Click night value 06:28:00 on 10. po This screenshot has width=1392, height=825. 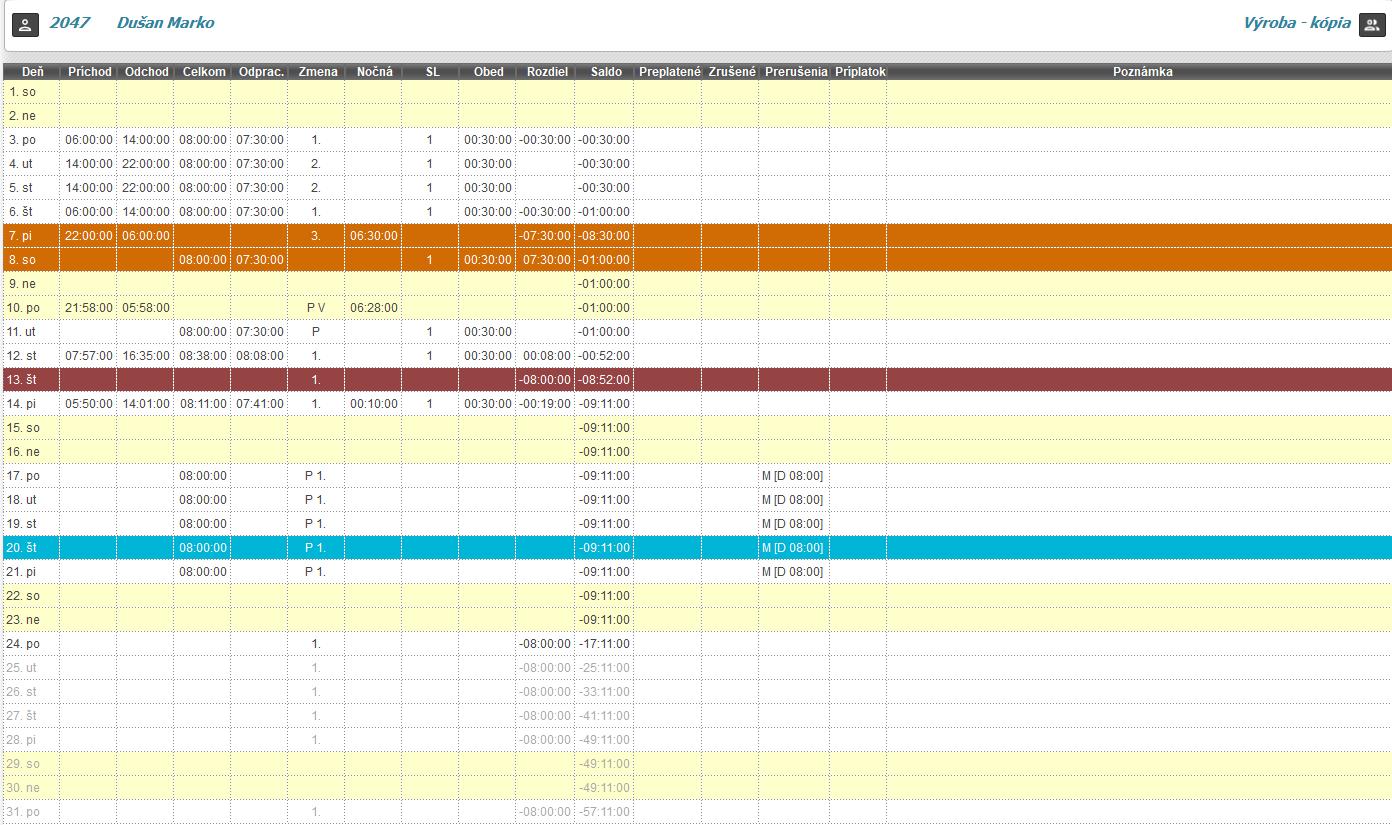[x=373, y=308]
